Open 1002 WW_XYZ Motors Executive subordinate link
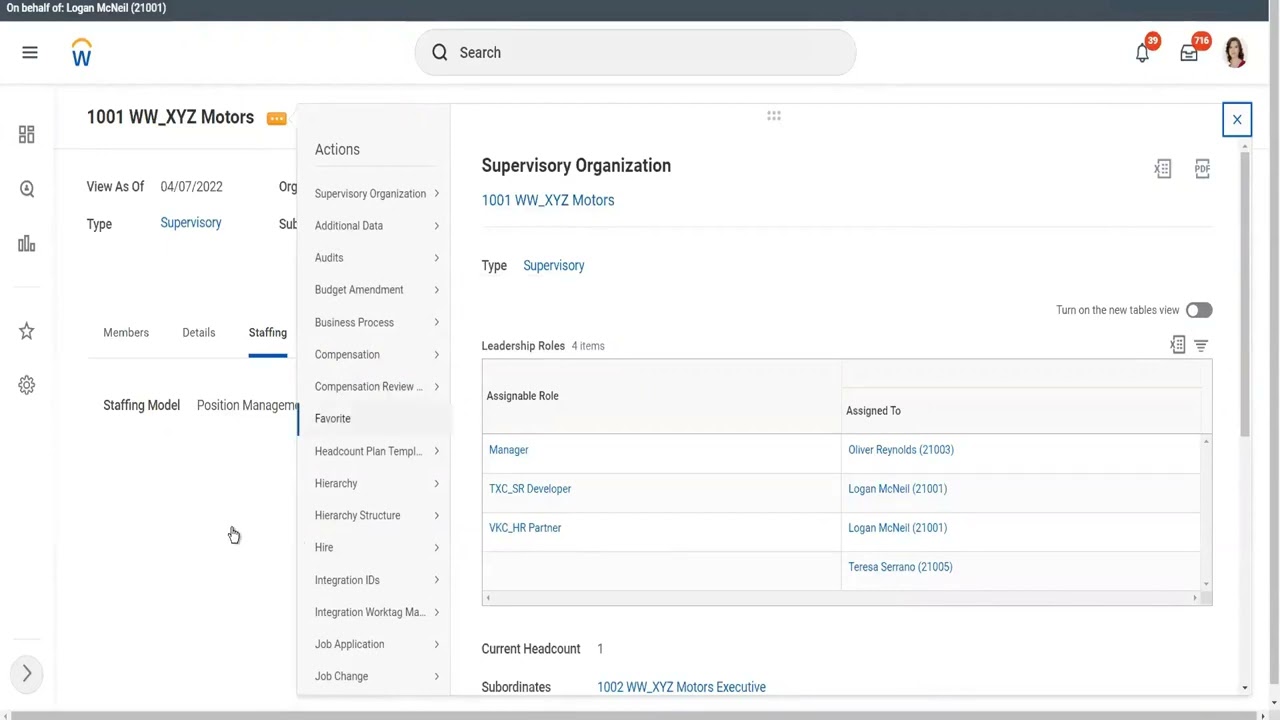 point(682,688)
